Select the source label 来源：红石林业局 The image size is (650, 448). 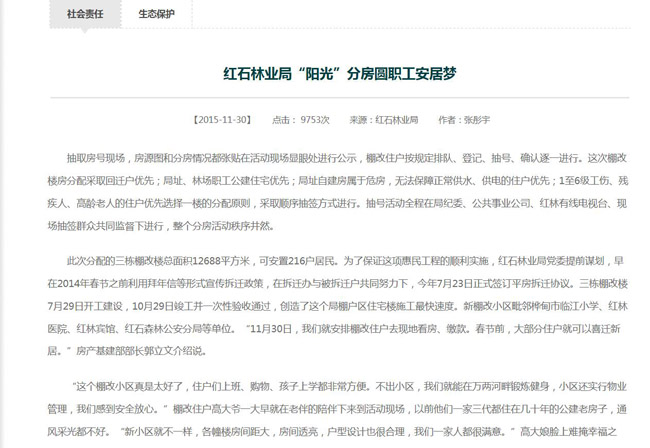tap(383, 119)
